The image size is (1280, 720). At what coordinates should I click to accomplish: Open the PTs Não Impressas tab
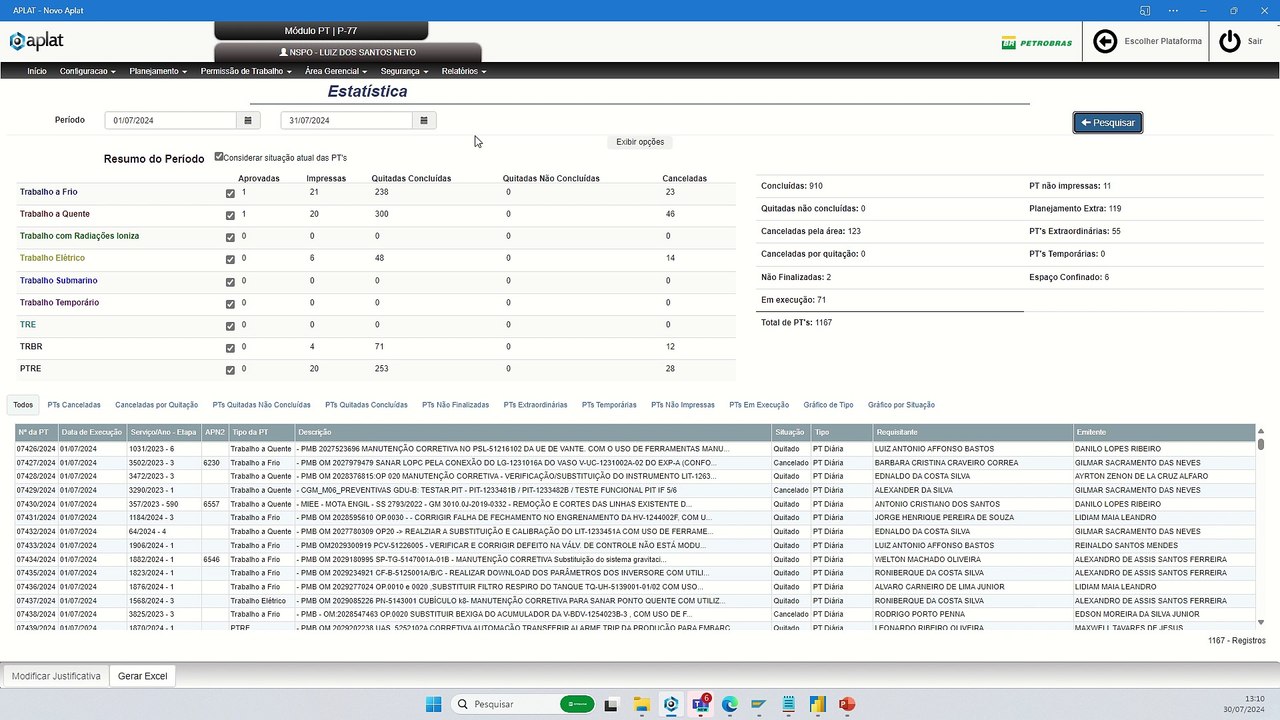(x=683, y=405)
